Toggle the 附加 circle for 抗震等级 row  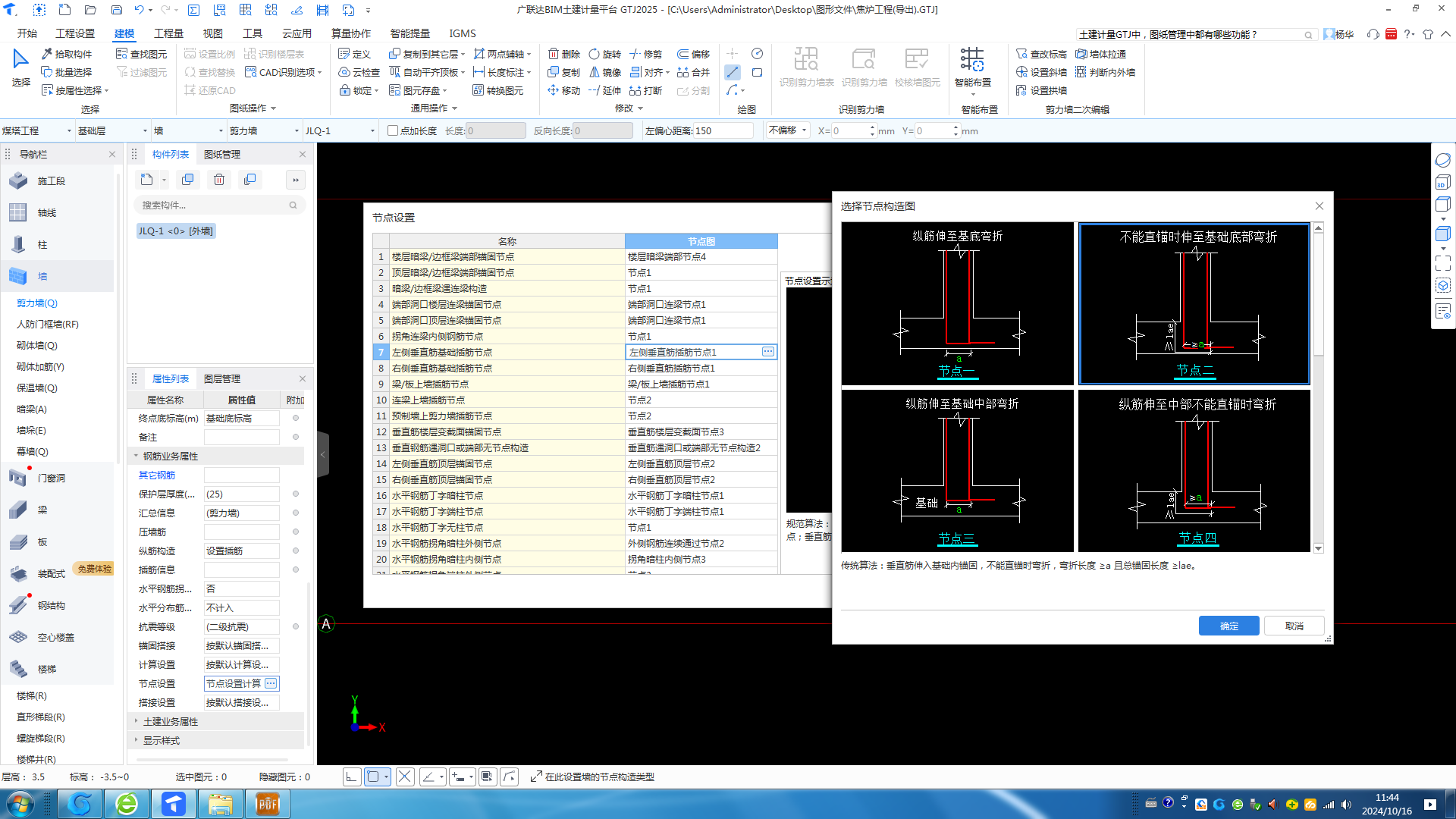pos(296,626)
